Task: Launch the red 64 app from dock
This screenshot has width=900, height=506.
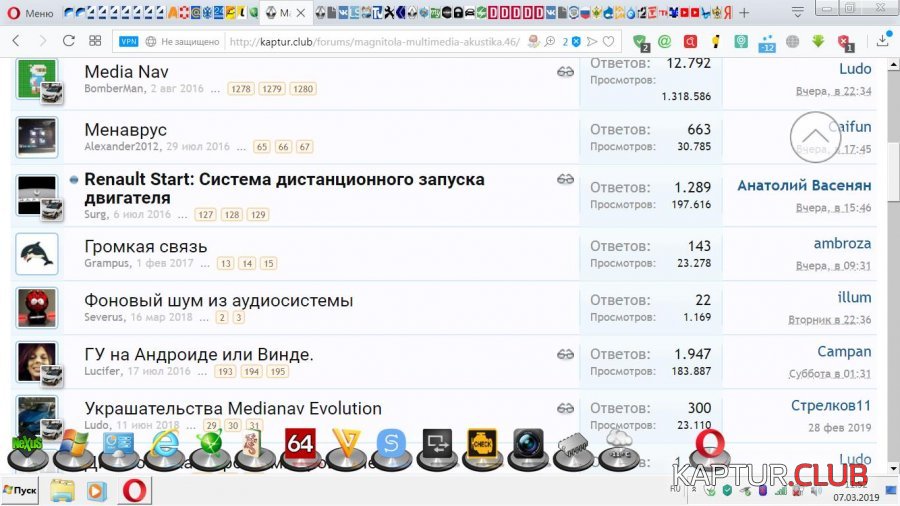Action: pyautogui.click(x=300, y=449)
